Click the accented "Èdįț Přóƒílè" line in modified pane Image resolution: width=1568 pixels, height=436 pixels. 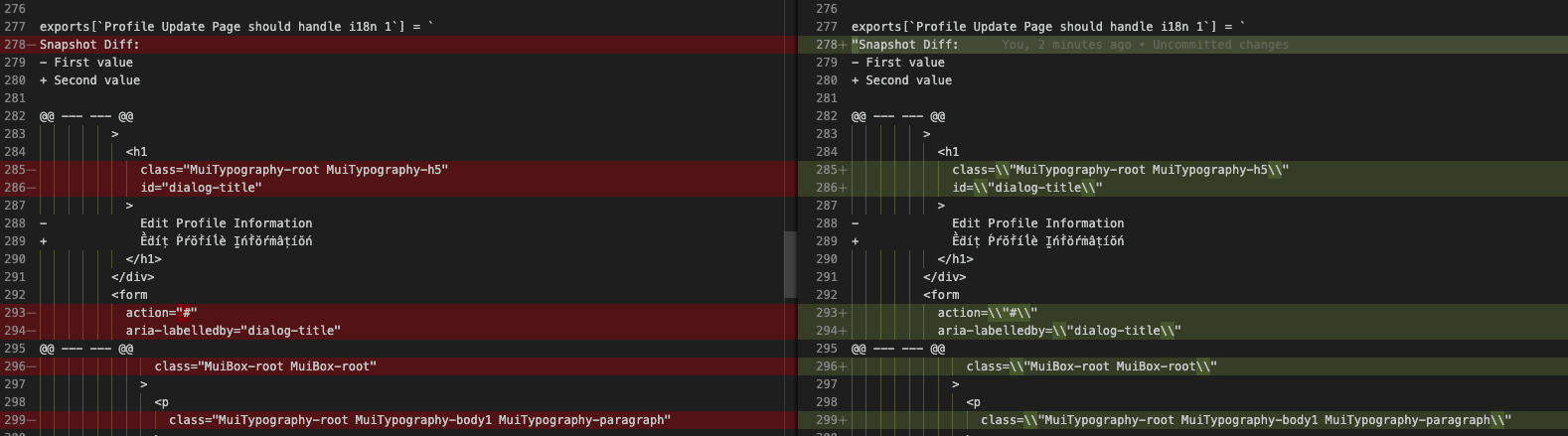click(1038, 241)
